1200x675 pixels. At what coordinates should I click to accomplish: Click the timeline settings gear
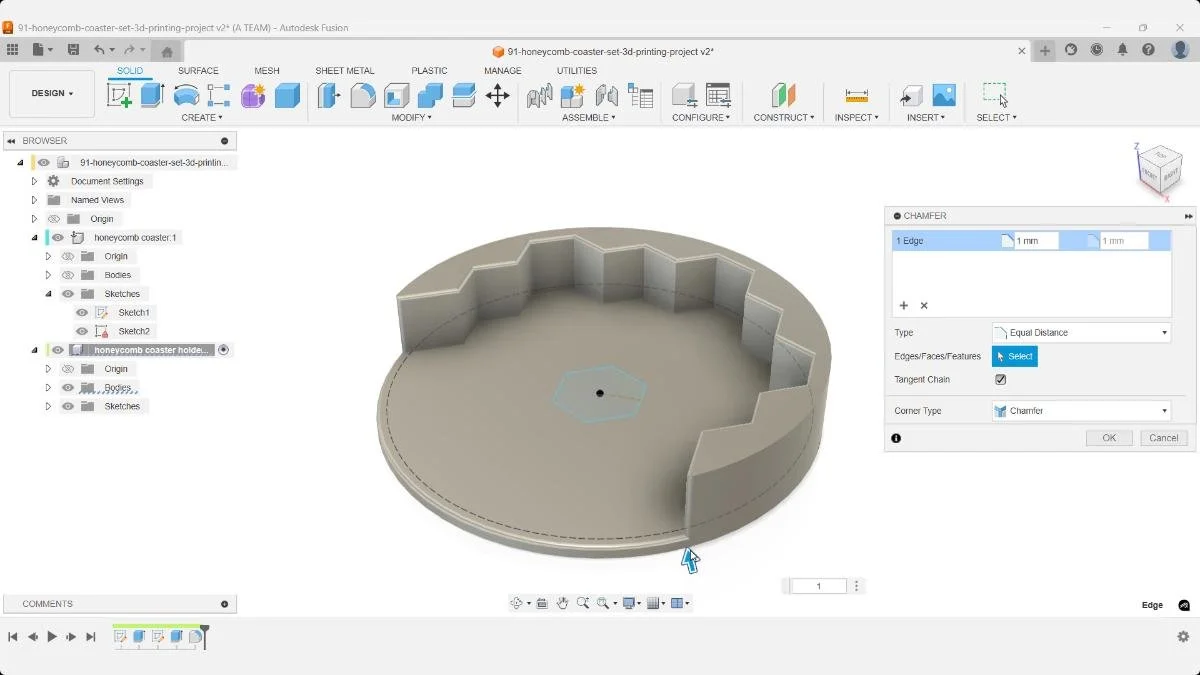coord(1183,637)
